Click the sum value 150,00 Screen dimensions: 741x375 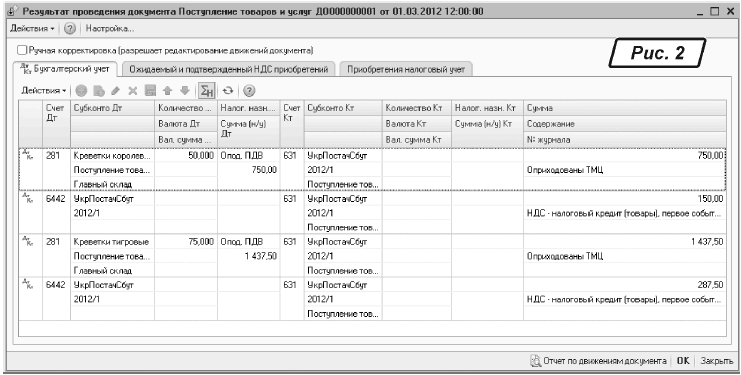(710, 198)
